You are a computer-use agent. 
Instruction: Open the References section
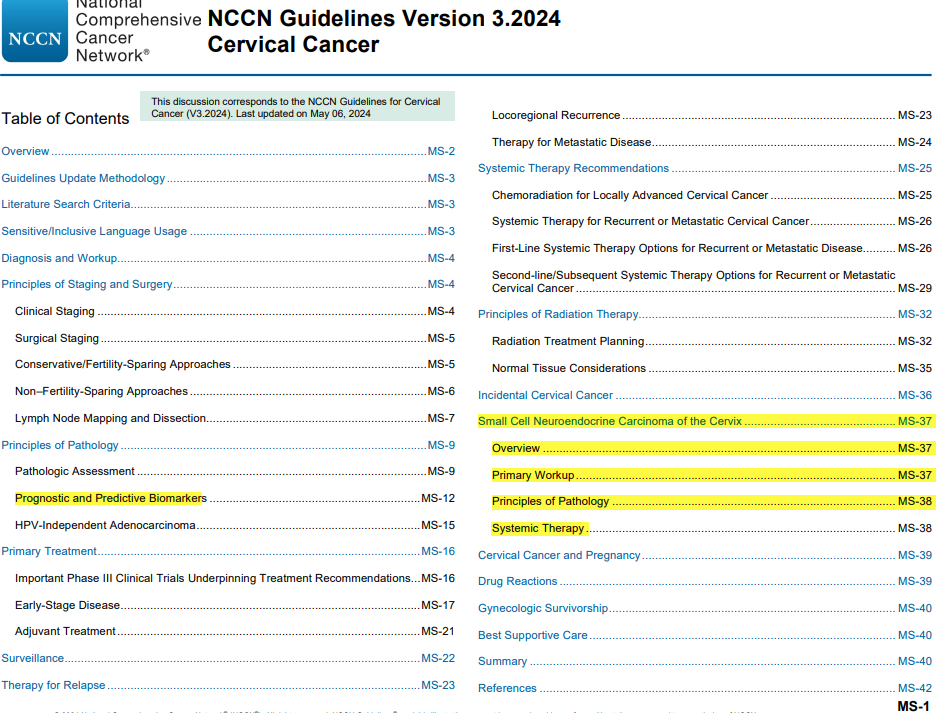pos(705,688)
